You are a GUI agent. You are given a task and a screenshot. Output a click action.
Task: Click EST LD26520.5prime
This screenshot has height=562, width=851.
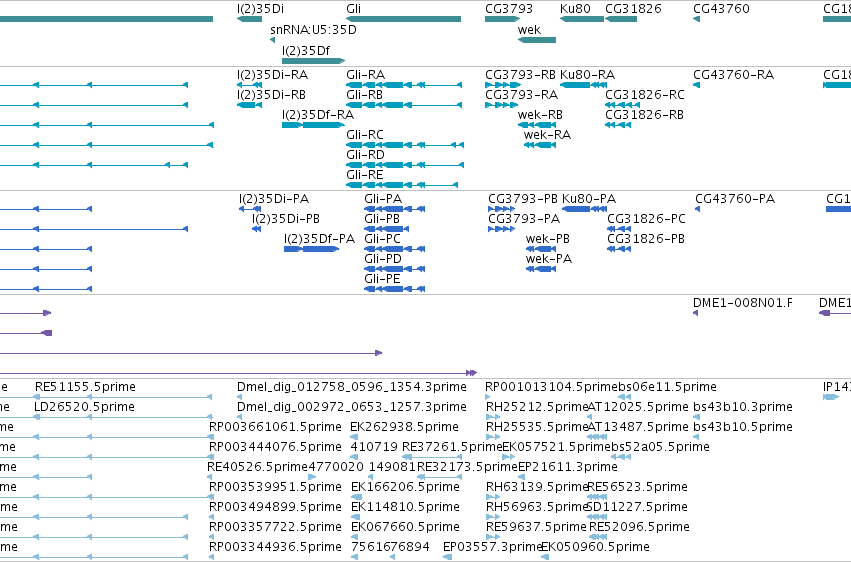pyautogui.click(x=84, y=407)
